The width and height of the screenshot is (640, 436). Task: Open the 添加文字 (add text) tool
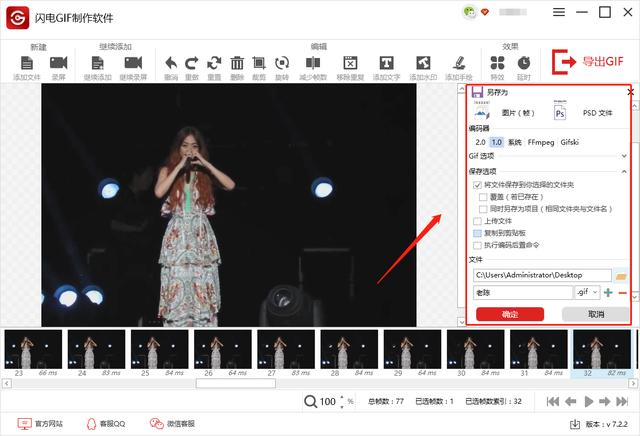pyautogui.click(x=386, y=64)
